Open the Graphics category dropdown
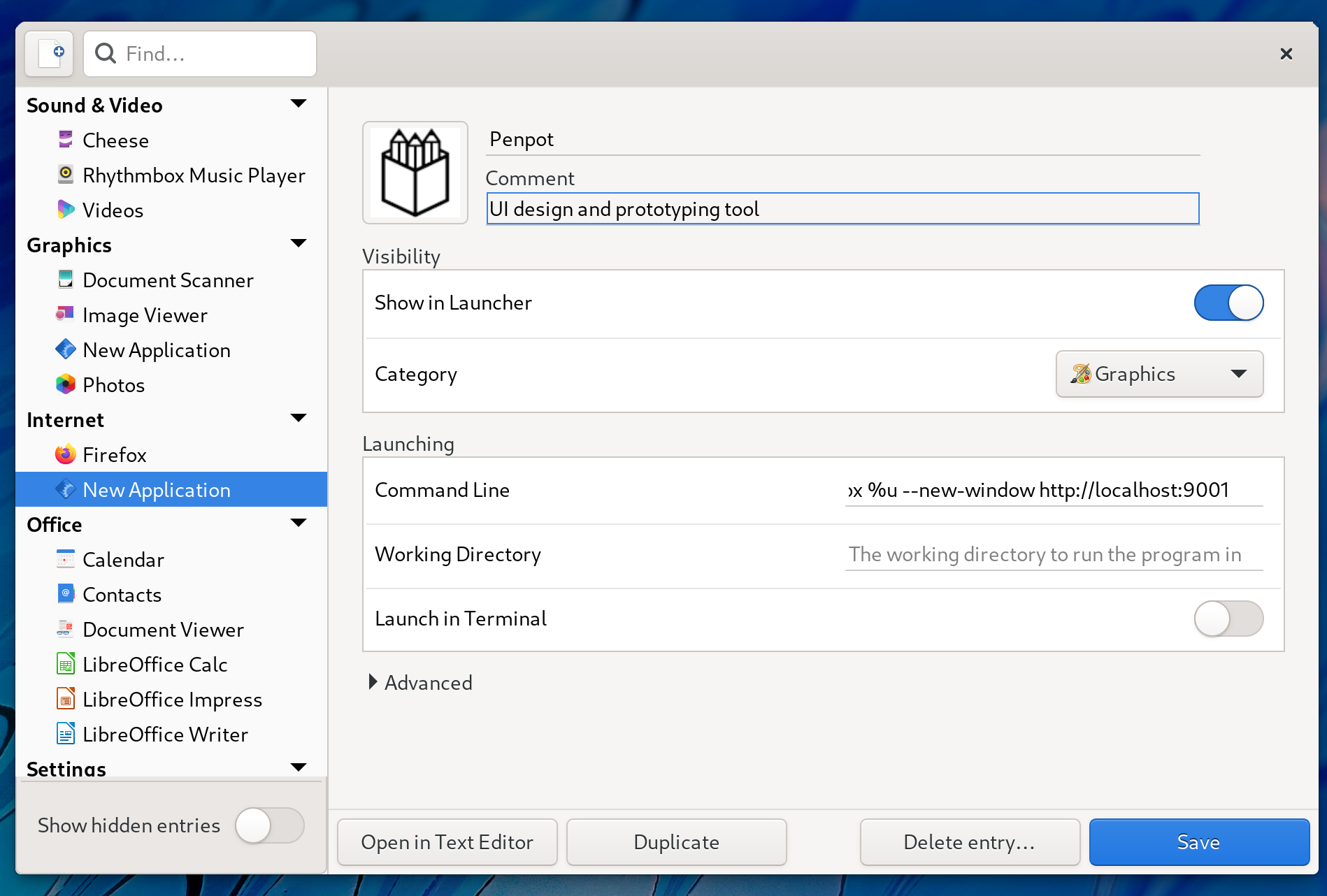 tap(1159, 374)
